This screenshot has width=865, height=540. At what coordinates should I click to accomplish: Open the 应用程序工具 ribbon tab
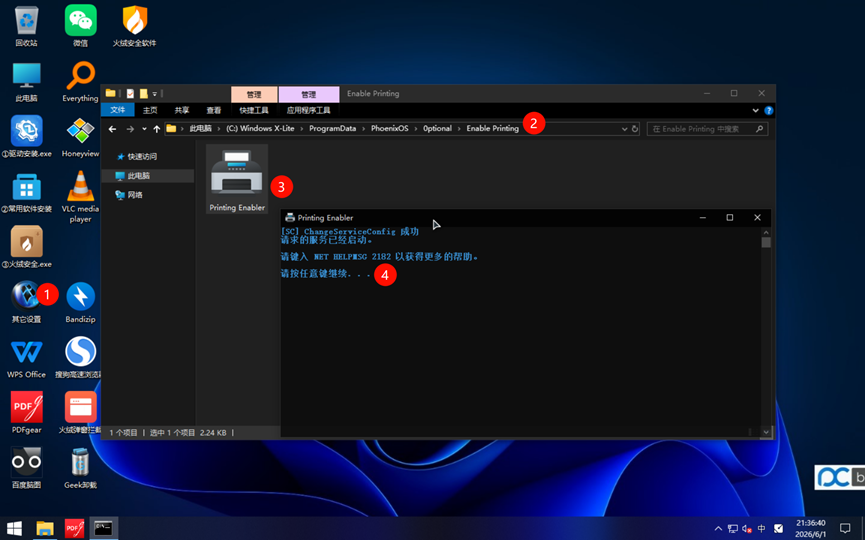point(308,110)
